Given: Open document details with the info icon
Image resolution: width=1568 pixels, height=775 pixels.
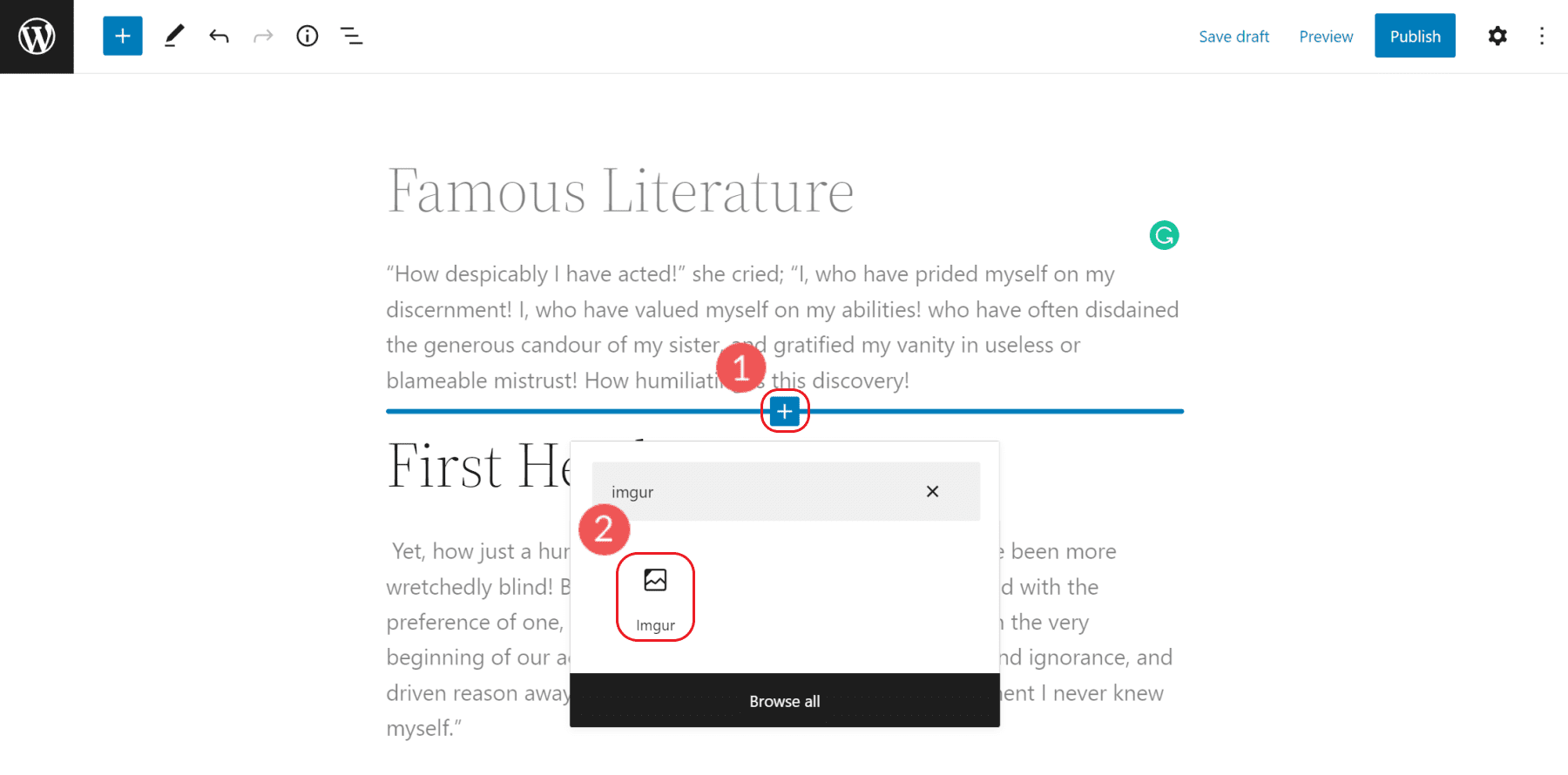Looking at the screenshot, I should 307,36.
